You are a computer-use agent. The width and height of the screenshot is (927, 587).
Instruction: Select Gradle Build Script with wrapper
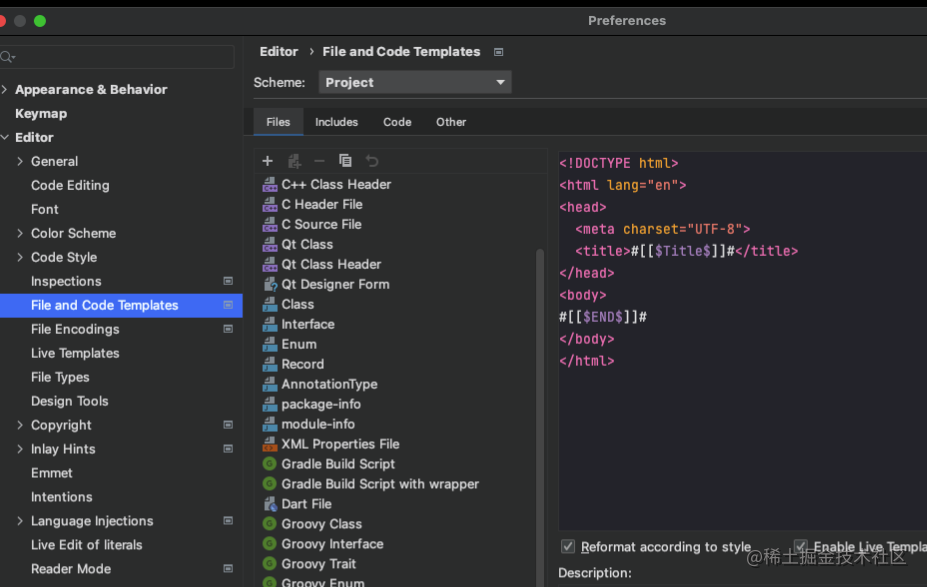click(380, 484)
